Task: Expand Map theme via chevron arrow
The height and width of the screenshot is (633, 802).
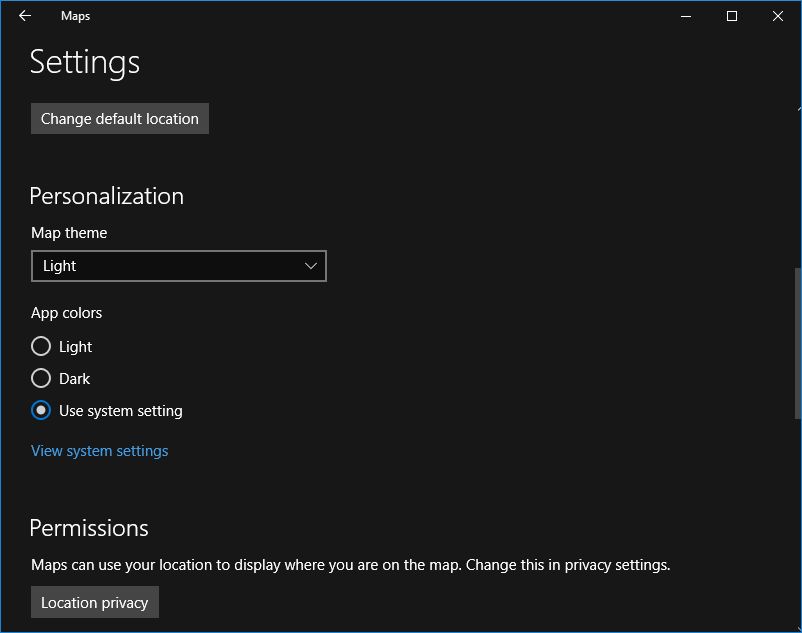Action: [x=310, y=266]
